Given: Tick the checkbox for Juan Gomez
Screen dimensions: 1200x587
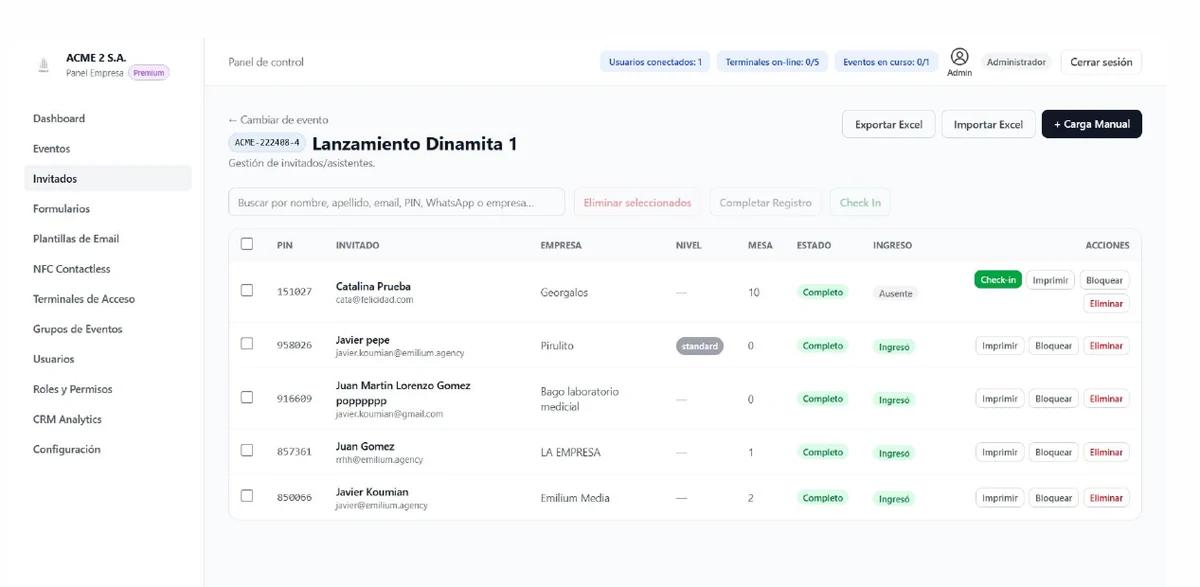Looking at the screenshot, I should click(x=247, y=450).
